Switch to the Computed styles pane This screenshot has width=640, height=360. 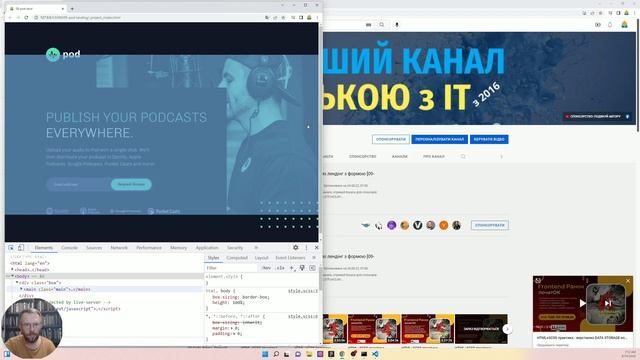pos(237,258)
